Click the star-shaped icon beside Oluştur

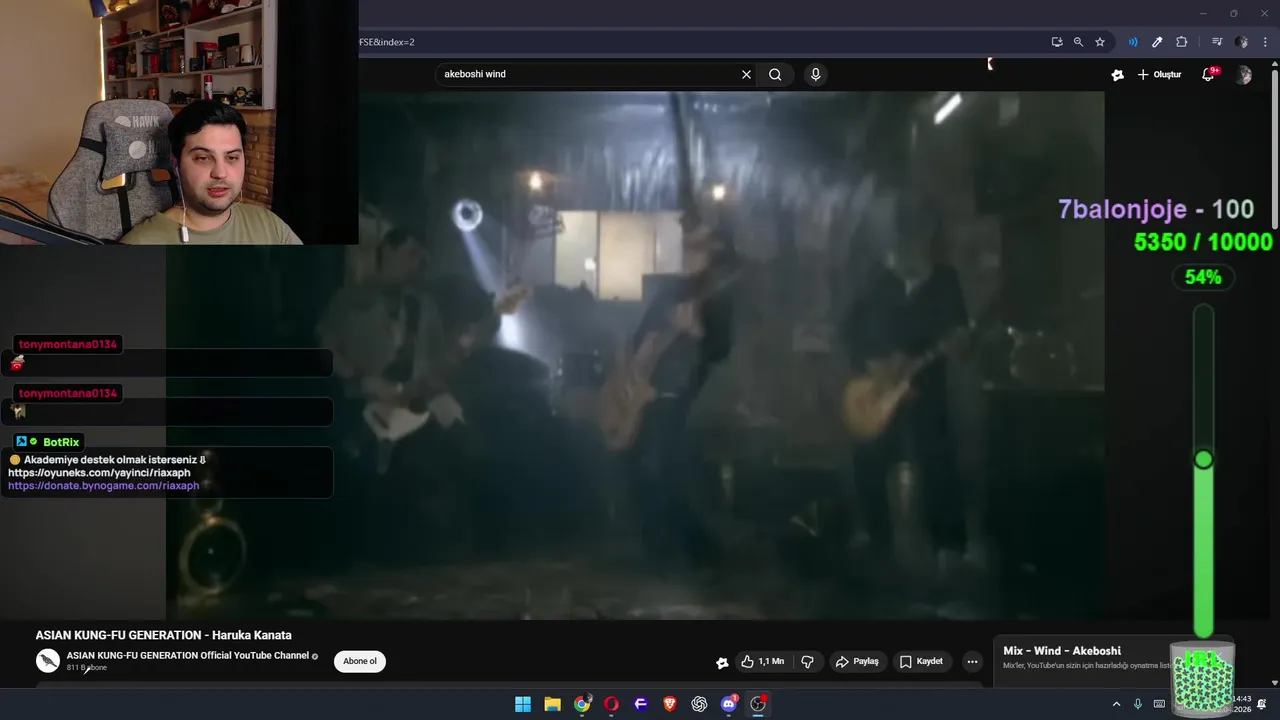1118,75
